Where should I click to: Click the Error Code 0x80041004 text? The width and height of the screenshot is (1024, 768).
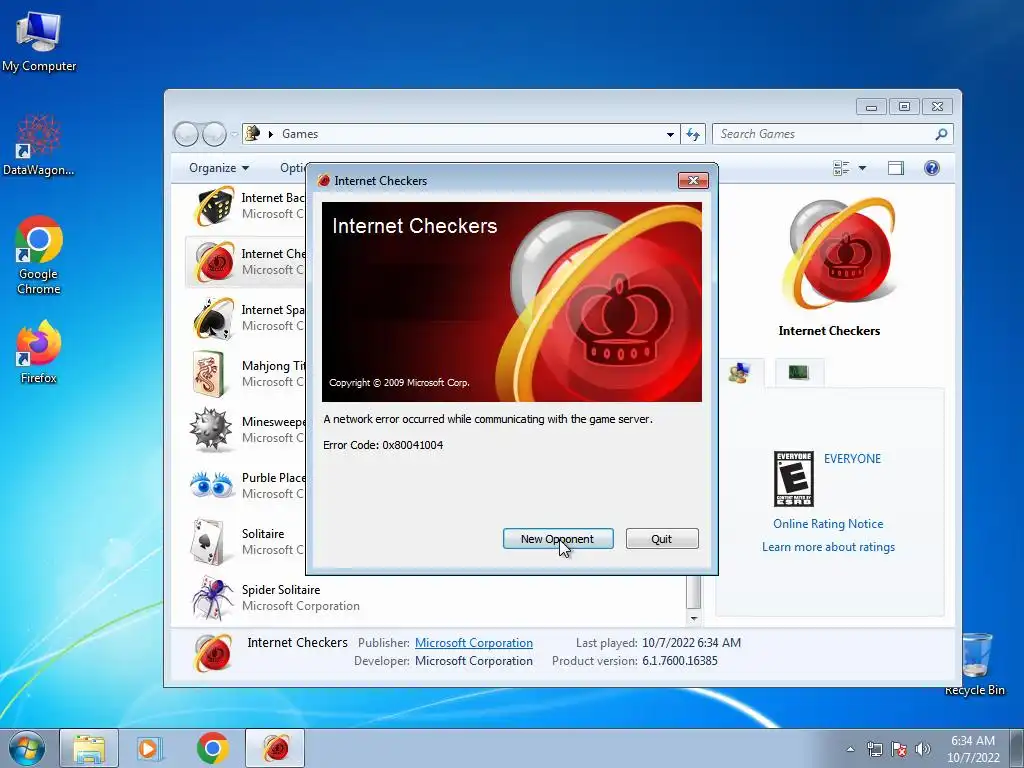383,445
